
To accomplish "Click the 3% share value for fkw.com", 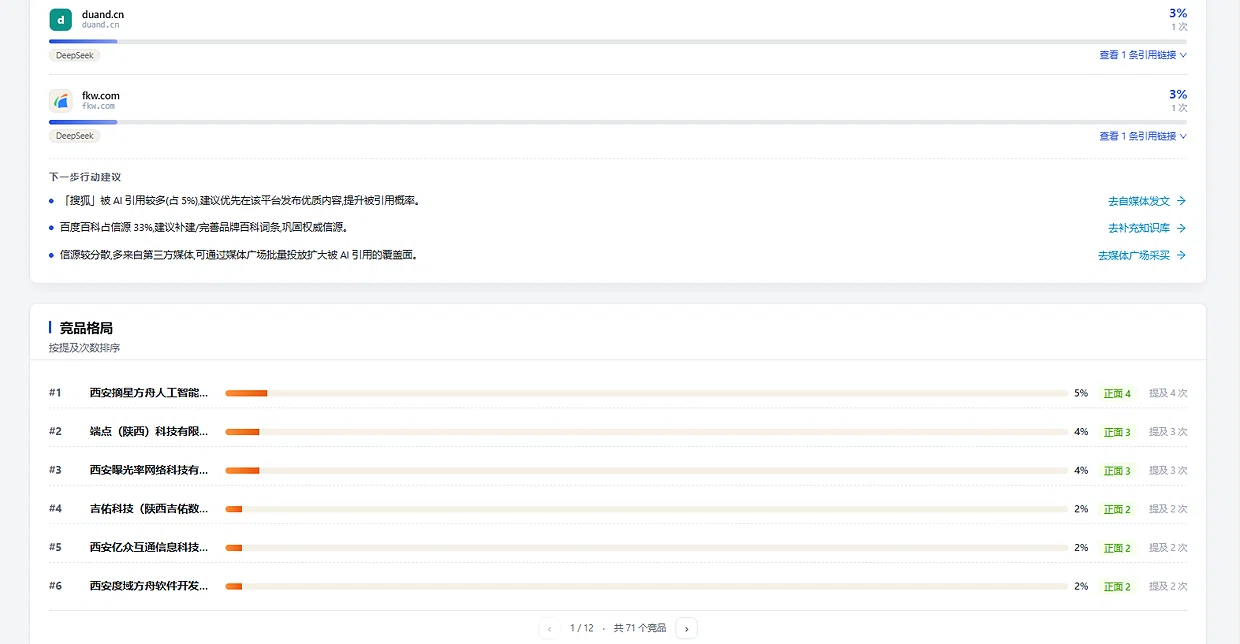I will pos(1178,94).
